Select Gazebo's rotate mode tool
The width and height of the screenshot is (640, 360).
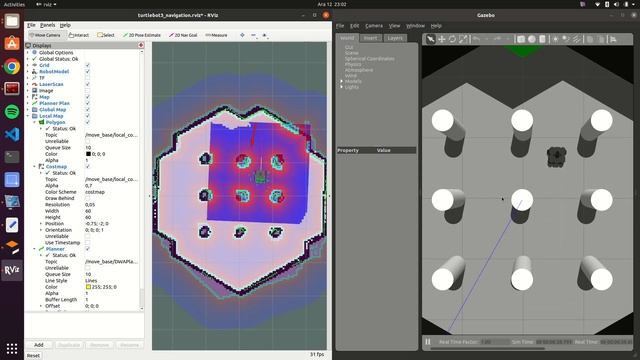click(452, 39)
